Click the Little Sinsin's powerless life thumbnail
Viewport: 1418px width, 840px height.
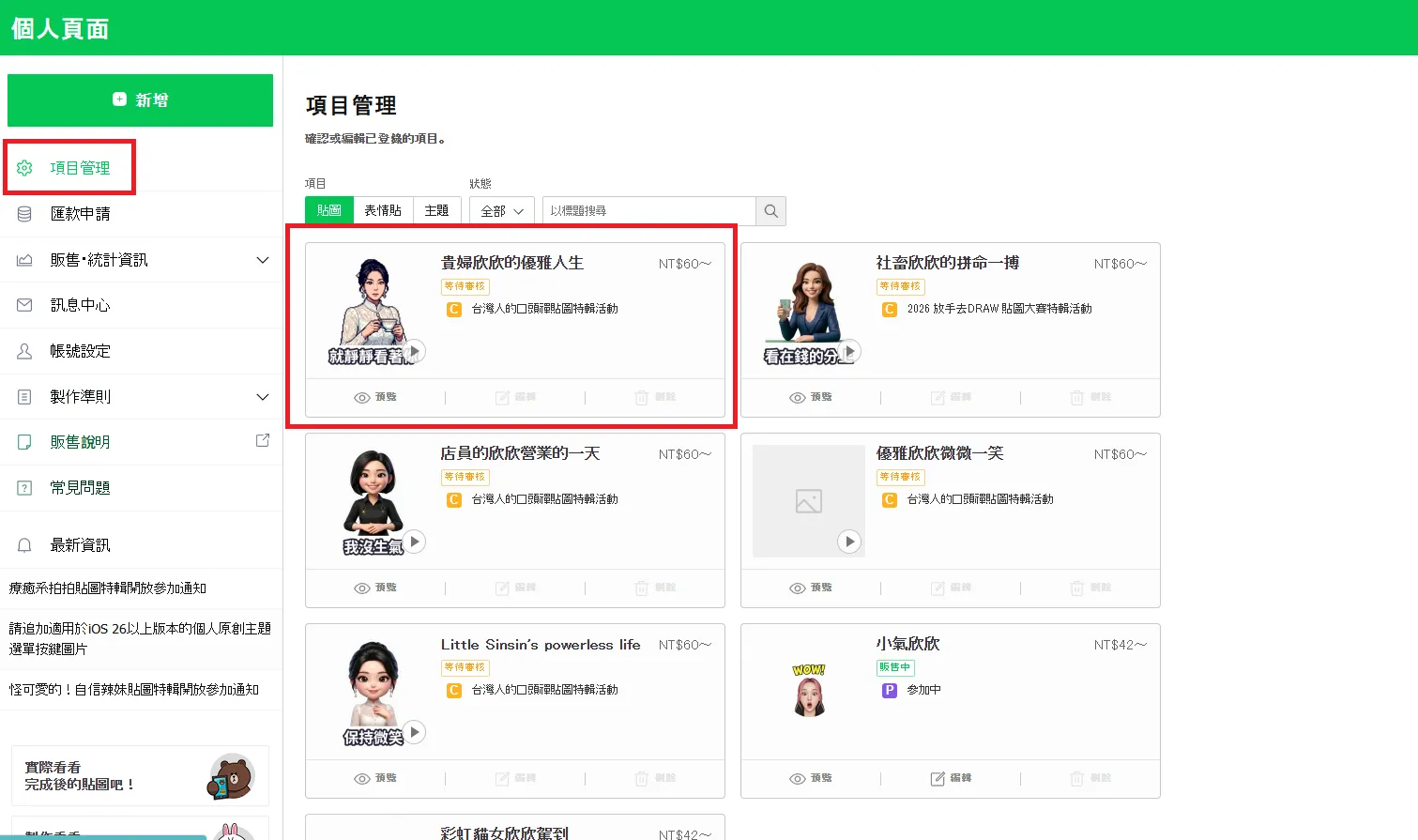click(x=373, y=692)
